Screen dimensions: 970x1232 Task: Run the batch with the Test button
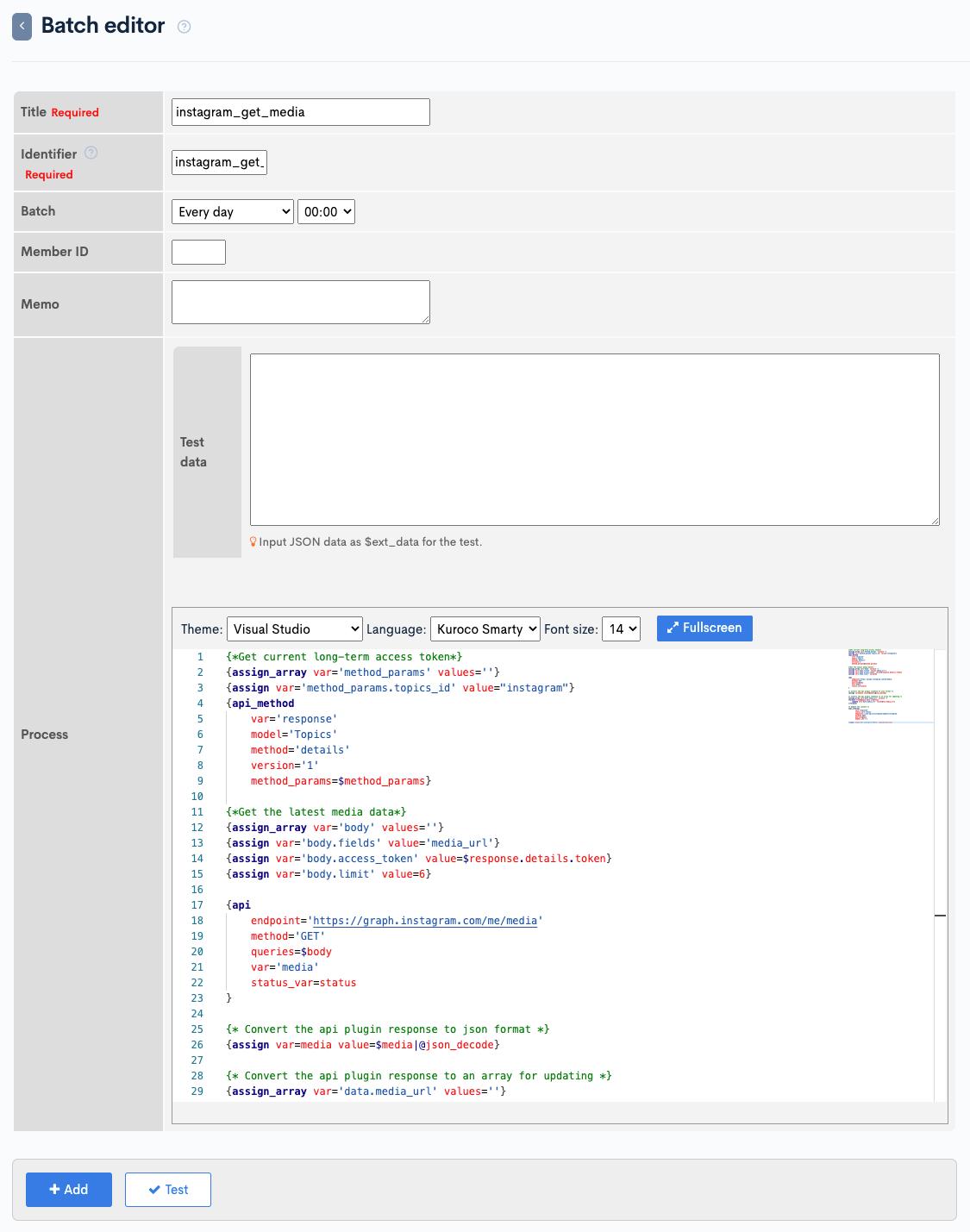[x=168, y=1189]
